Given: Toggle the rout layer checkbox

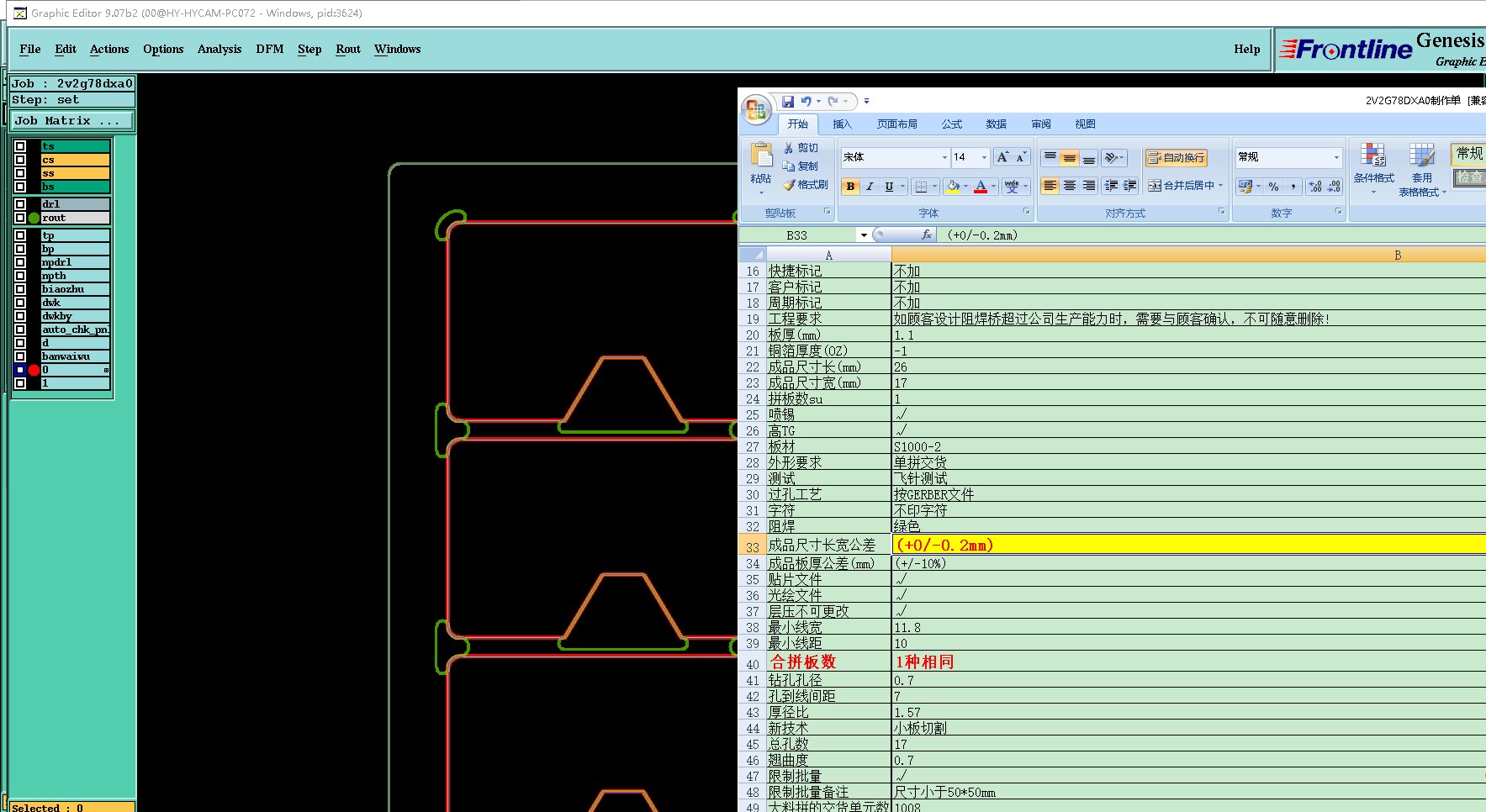Looking at the screenshot, I should click(20, 218).
